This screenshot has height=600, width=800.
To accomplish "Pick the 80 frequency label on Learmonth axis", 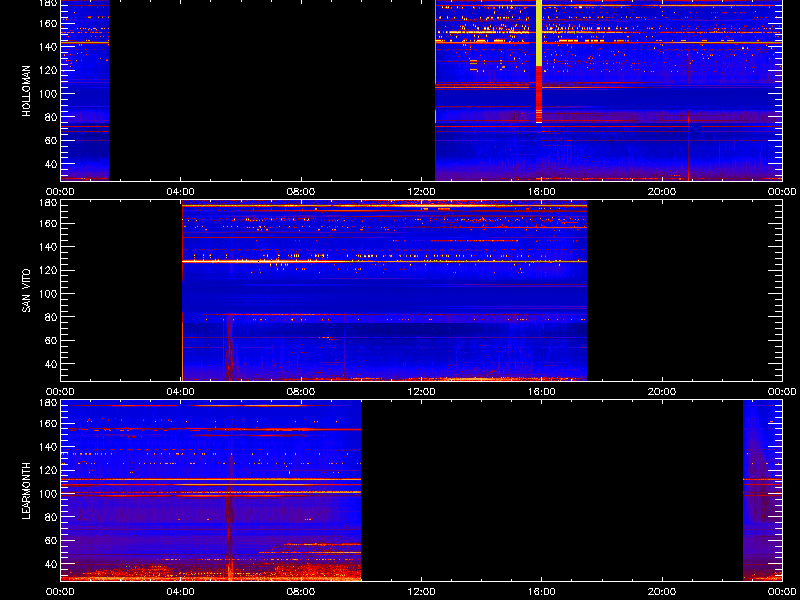I will pos(51,517).
